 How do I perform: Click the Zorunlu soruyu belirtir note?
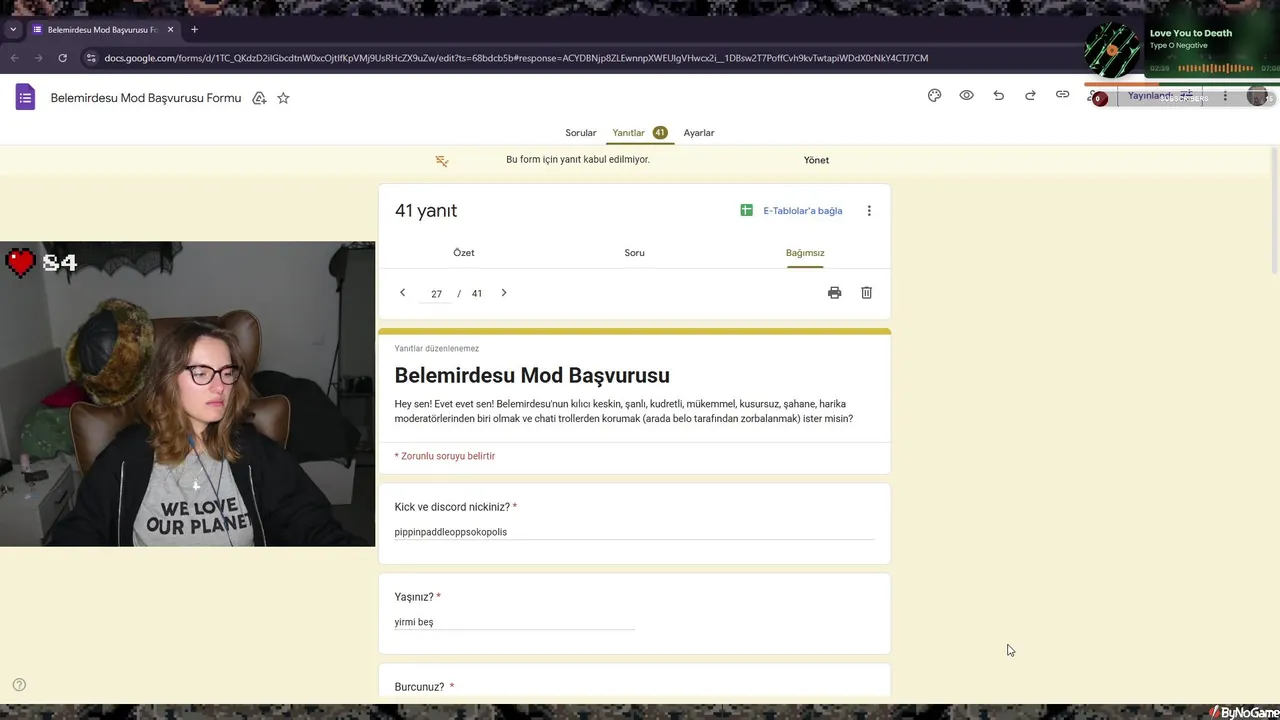[445, 456]
